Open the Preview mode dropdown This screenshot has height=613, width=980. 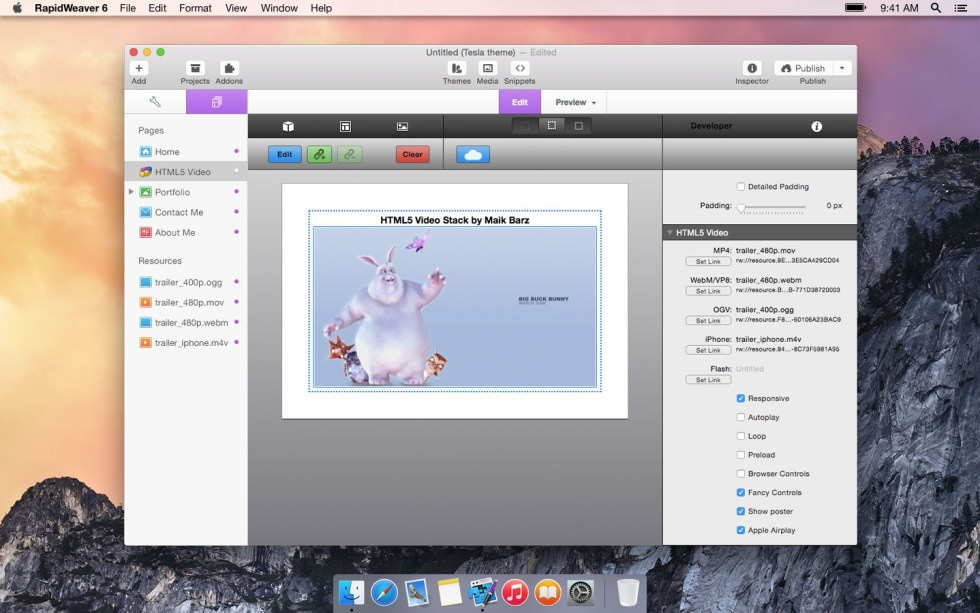(x=575, y=102)
